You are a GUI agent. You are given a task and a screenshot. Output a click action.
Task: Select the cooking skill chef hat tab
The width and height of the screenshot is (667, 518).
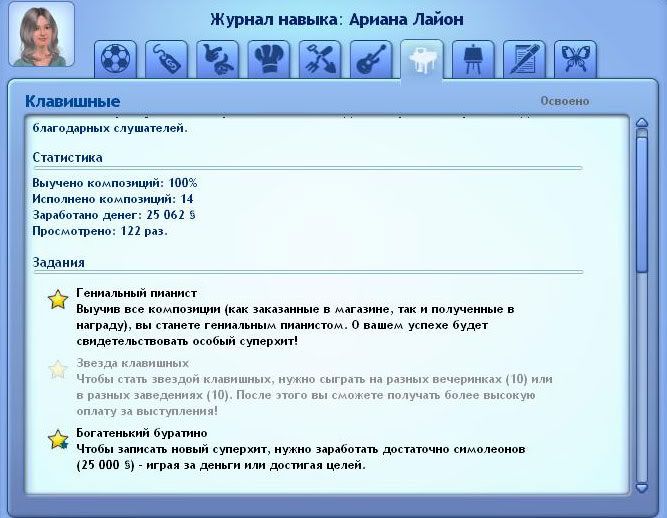[x=268, y=59]
